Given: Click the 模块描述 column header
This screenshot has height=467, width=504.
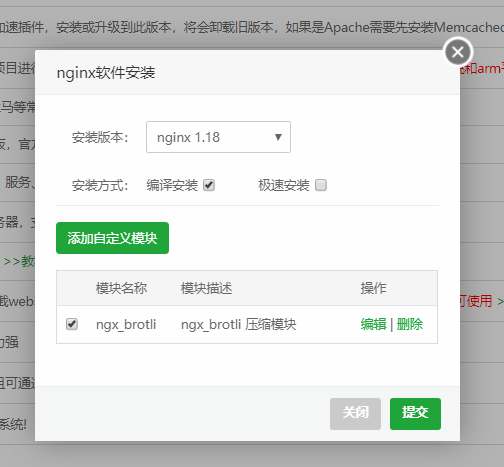Looking at the screenshot, I should point(207,288).
